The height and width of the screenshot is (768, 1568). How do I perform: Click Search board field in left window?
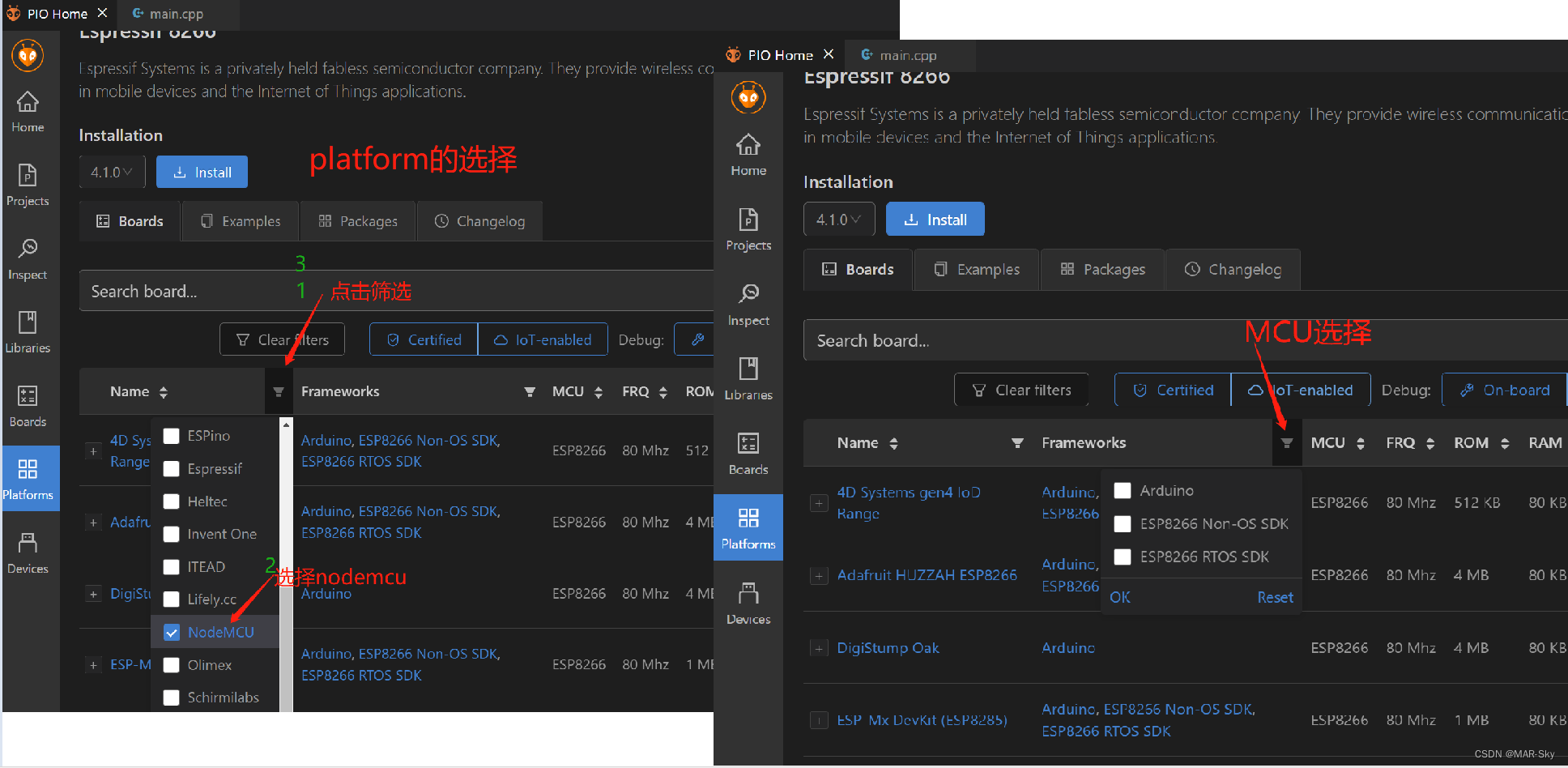[396, 291]
